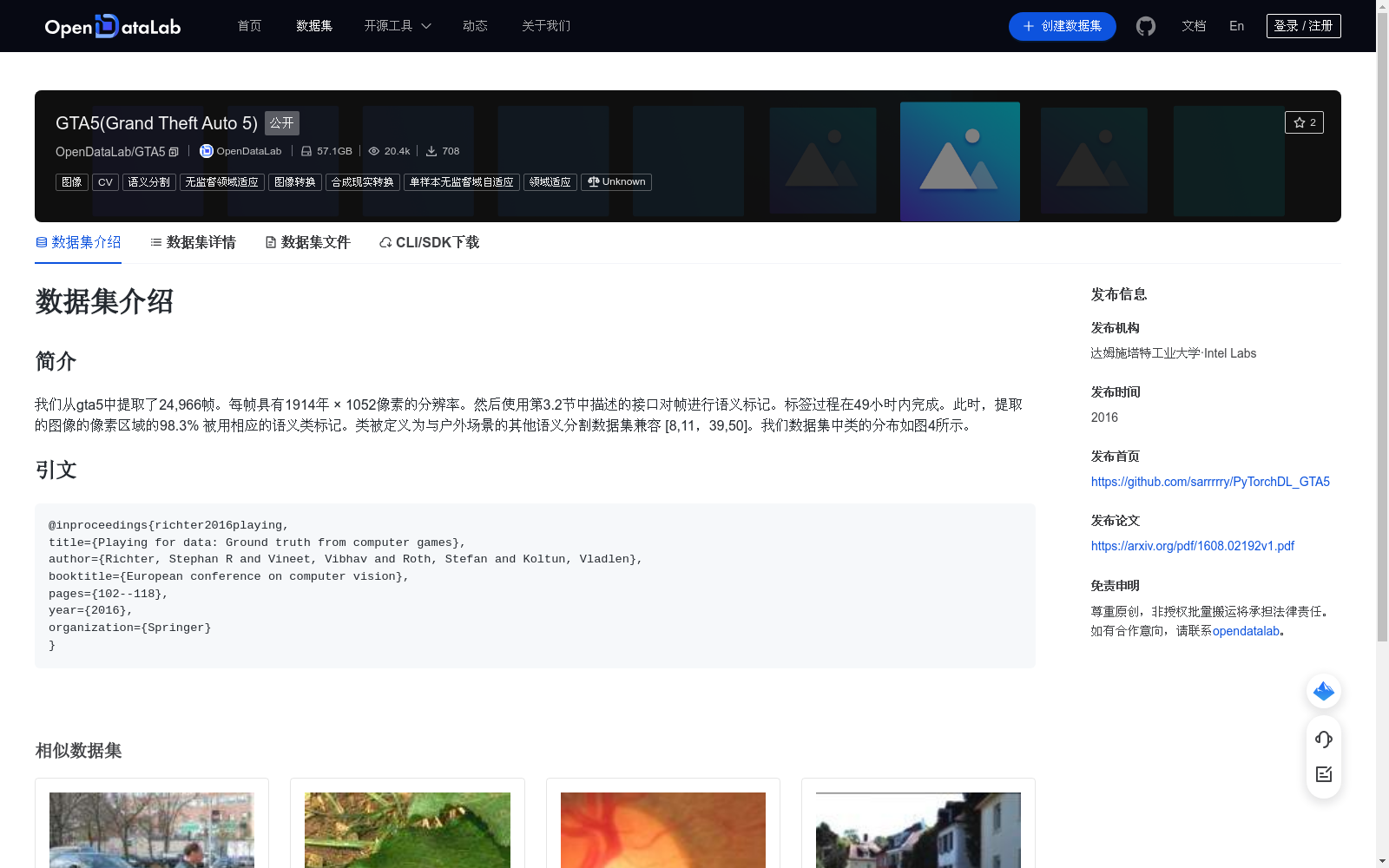This screenshot has height=868, width=1389.
Task: Click the download icon showing 708 downloads
Action: (x=431, y=151)
